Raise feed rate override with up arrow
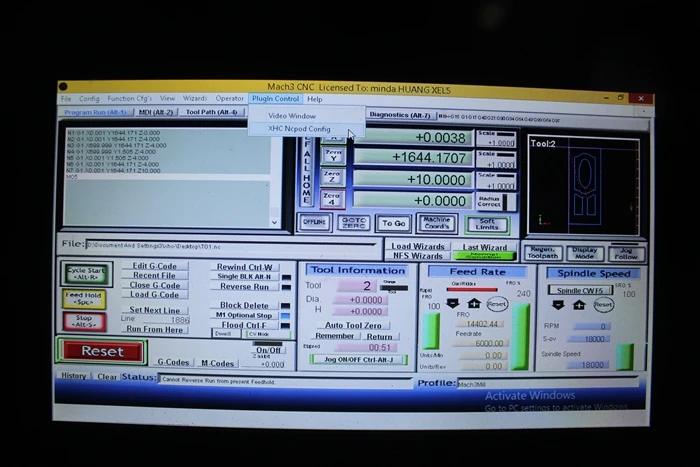Viewport: 700px width, 467px height. pyautogui.click(x=474, y=304)
